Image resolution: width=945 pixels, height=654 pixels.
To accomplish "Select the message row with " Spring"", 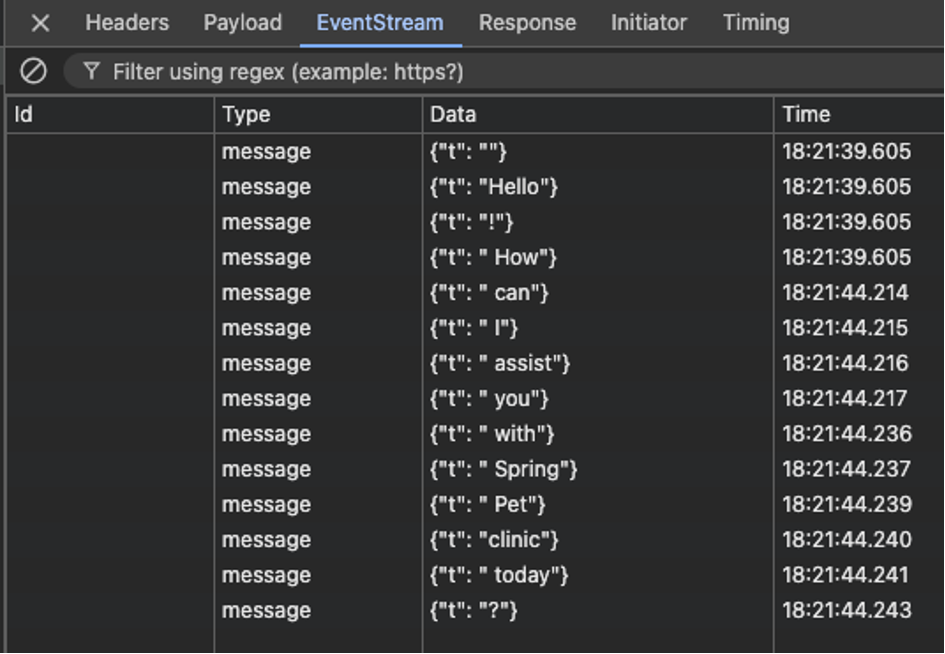I will click(476, 469).
